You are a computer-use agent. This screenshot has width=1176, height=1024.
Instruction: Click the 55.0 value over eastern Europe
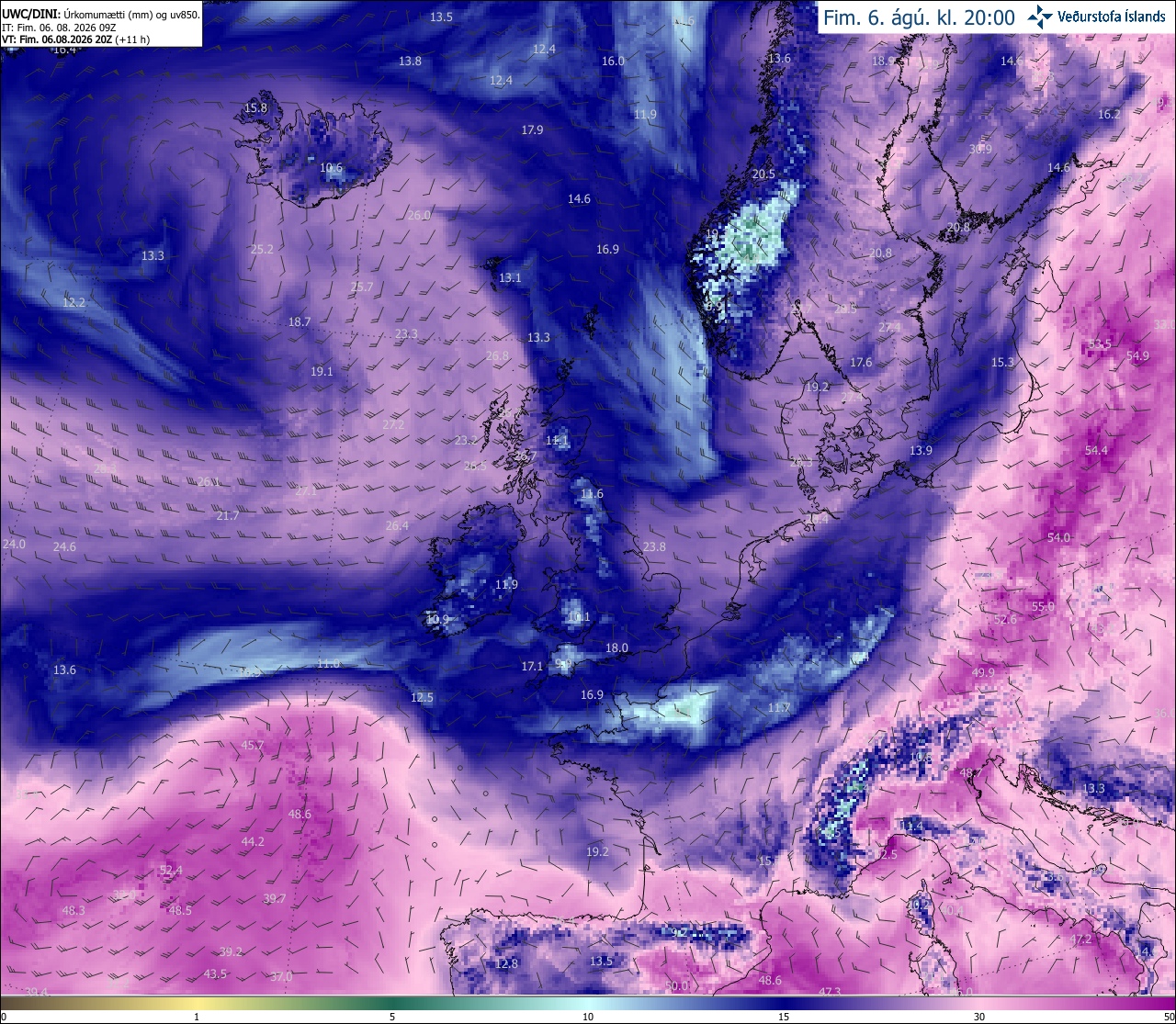1043,606
